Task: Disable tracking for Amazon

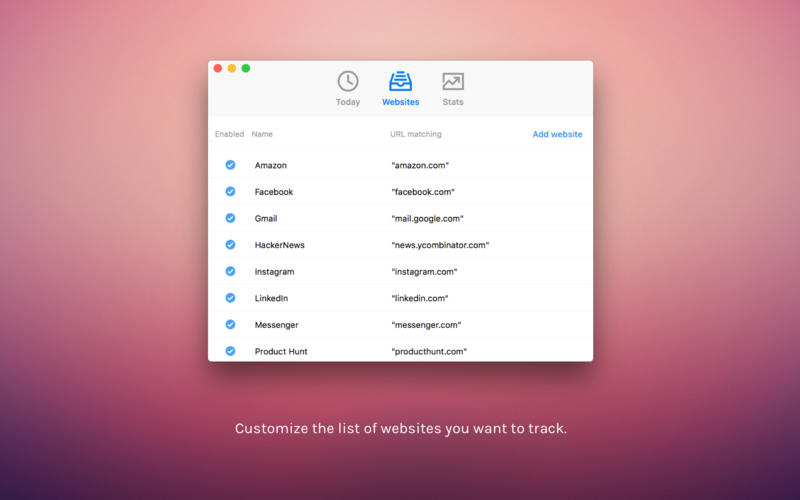Action: 231,165
